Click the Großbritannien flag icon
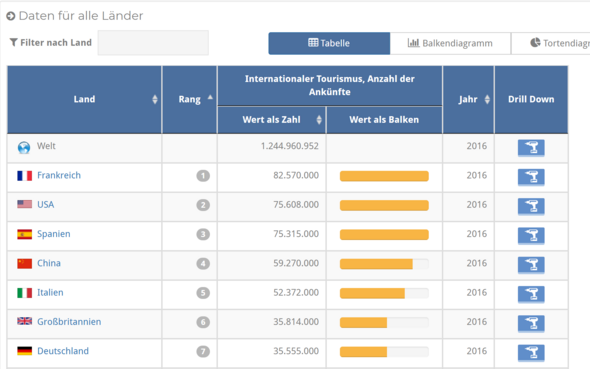Viewport: 590px width, 369px height. (x=24, y=321)
